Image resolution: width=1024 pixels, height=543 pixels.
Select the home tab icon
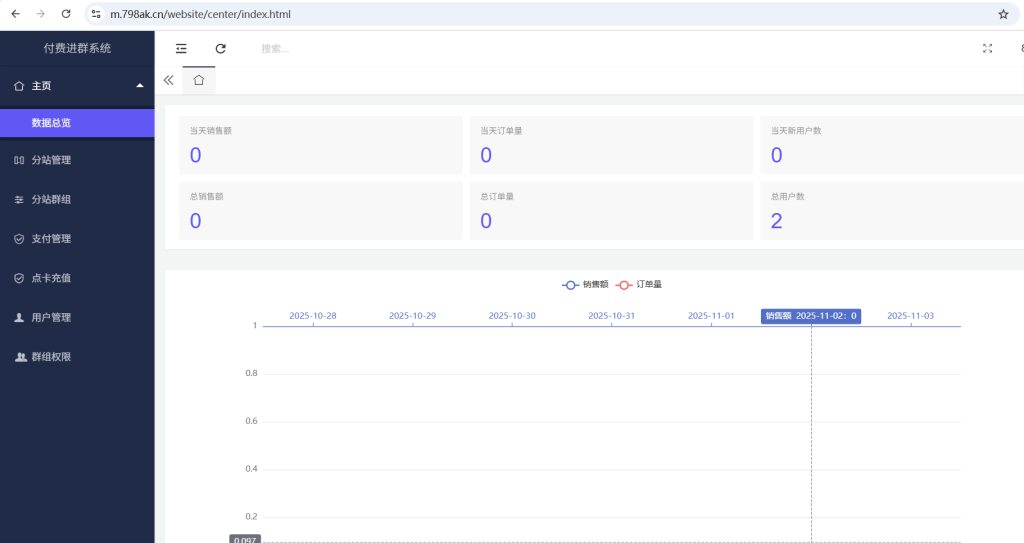(199, 80)
